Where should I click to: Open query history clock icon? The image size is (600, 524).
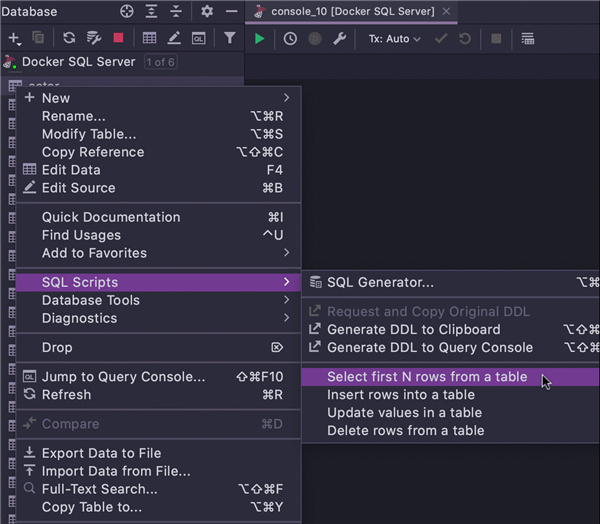pos(290,39)
